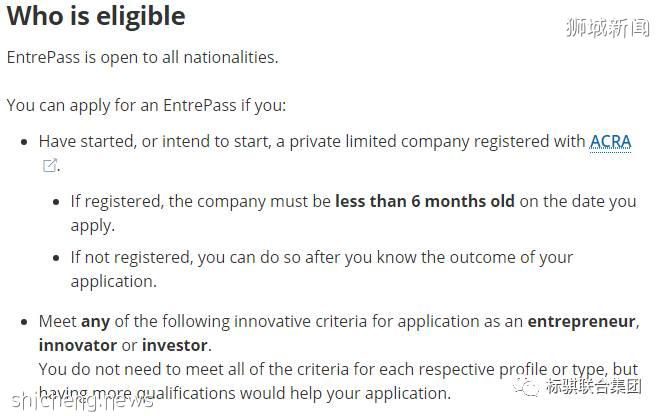Click the bullet before "Have started"
This screenshot has width=663, height=416.
pyautogui.click(x=25, y=142)
